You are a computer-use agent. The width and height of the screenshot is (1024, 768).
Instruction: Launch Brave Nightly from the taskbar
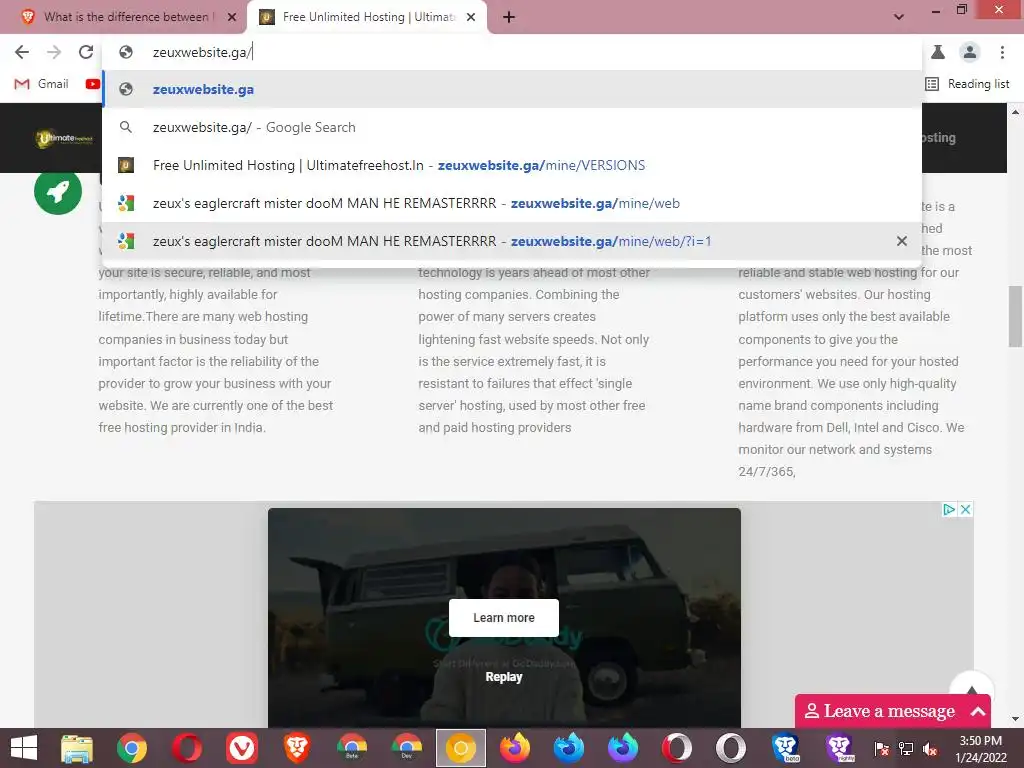tap(840, 748)
